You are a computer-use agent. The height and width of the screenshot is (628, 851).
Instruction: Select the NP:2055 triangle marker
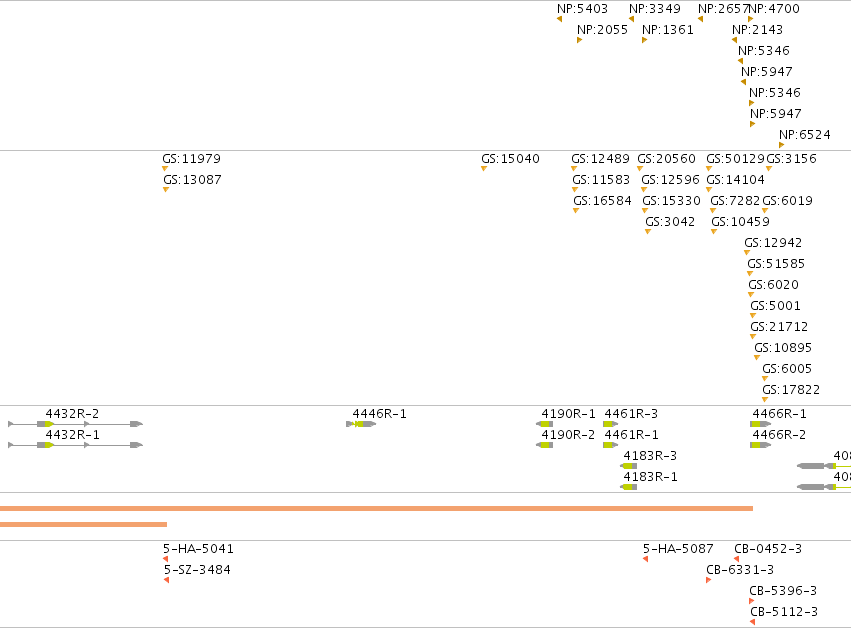coord(580,40)
